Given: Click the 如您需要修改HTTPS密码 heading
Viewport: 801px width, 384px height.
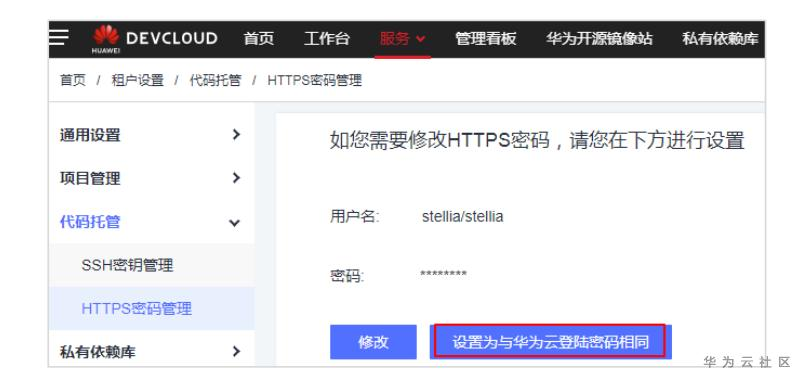Looking at the screenshot, I should [537, 140].
